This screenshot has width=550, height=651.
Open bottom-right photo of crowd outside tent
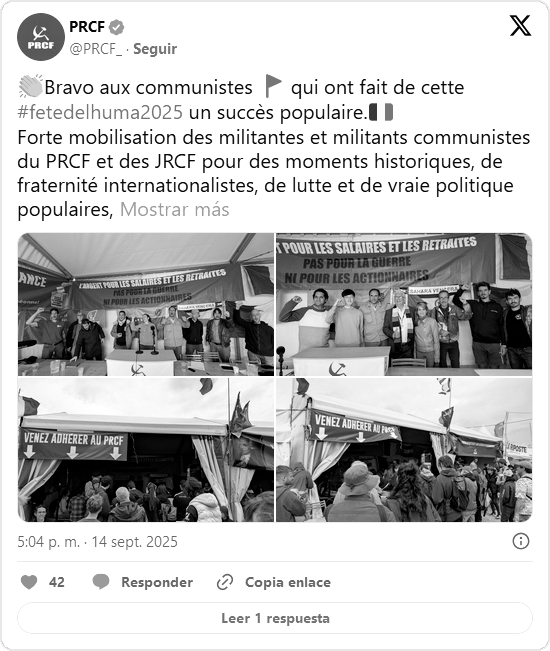404,450
